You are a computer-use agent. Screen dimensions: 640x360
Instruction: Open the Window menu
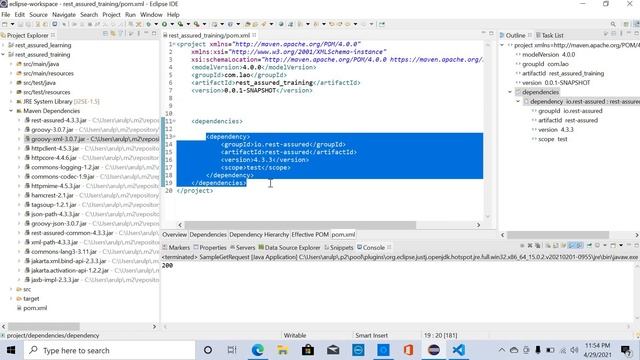[151, 14]
